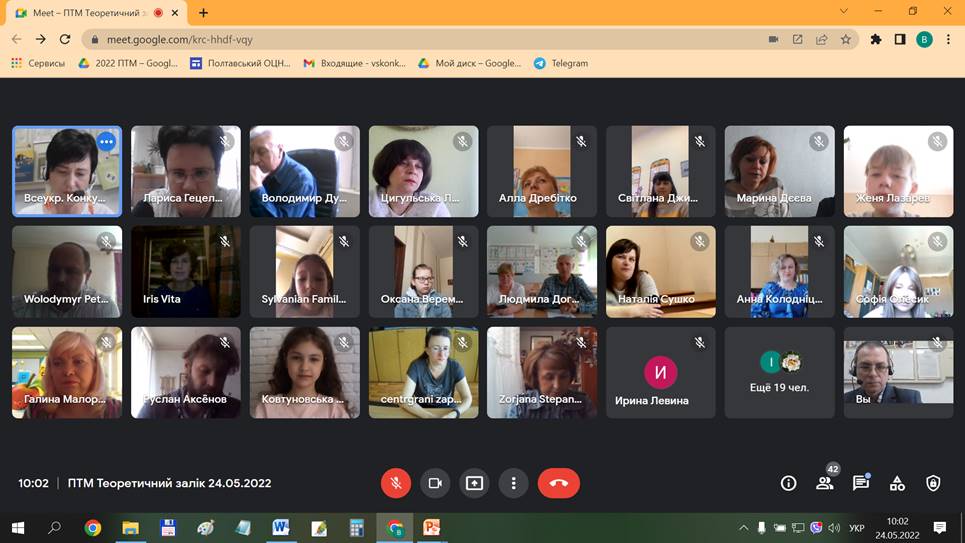Select the Ирина Левина participant tile
The width and height of the screenshot is (965, 543).
point(660,372)
